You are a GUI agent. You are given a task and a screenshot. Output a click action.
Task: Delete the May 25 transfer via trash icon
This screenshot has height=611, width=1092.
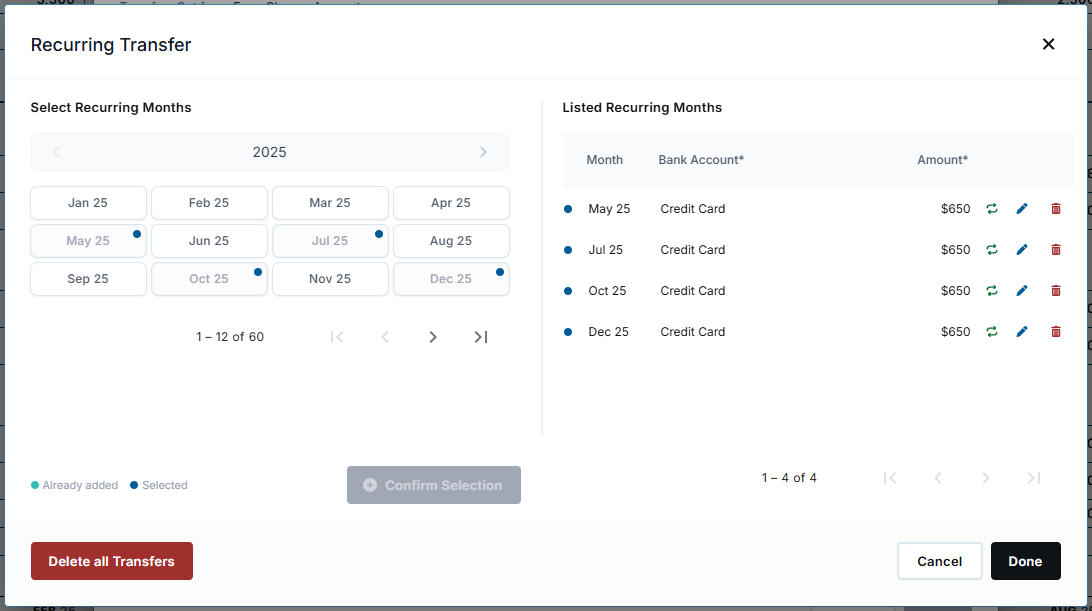click(x=1056, y=208)
